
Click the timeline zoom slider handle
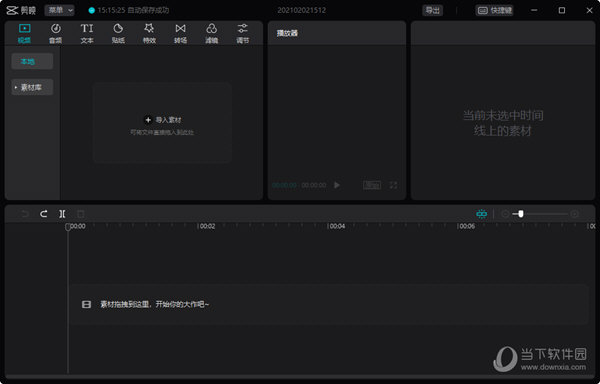tap(521, 214)
